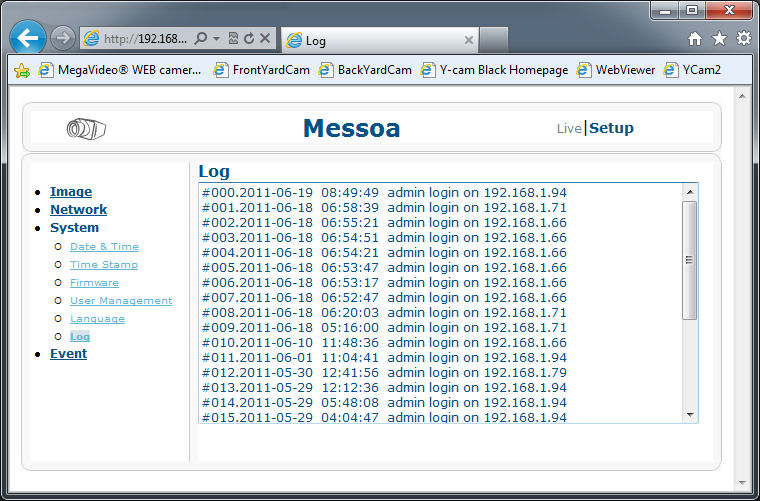
Task: Go back with the browser Back arrow
Action: coord(28,37)
